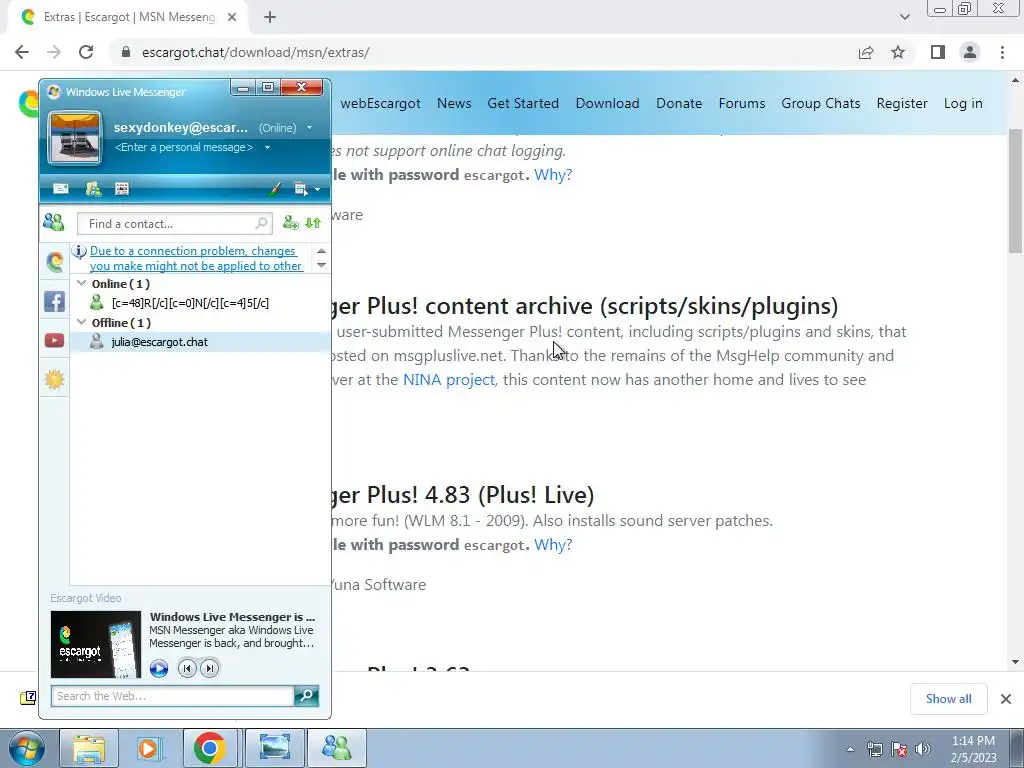Show next notification using down arrow

pyautogui.click(x=321, y=265)
